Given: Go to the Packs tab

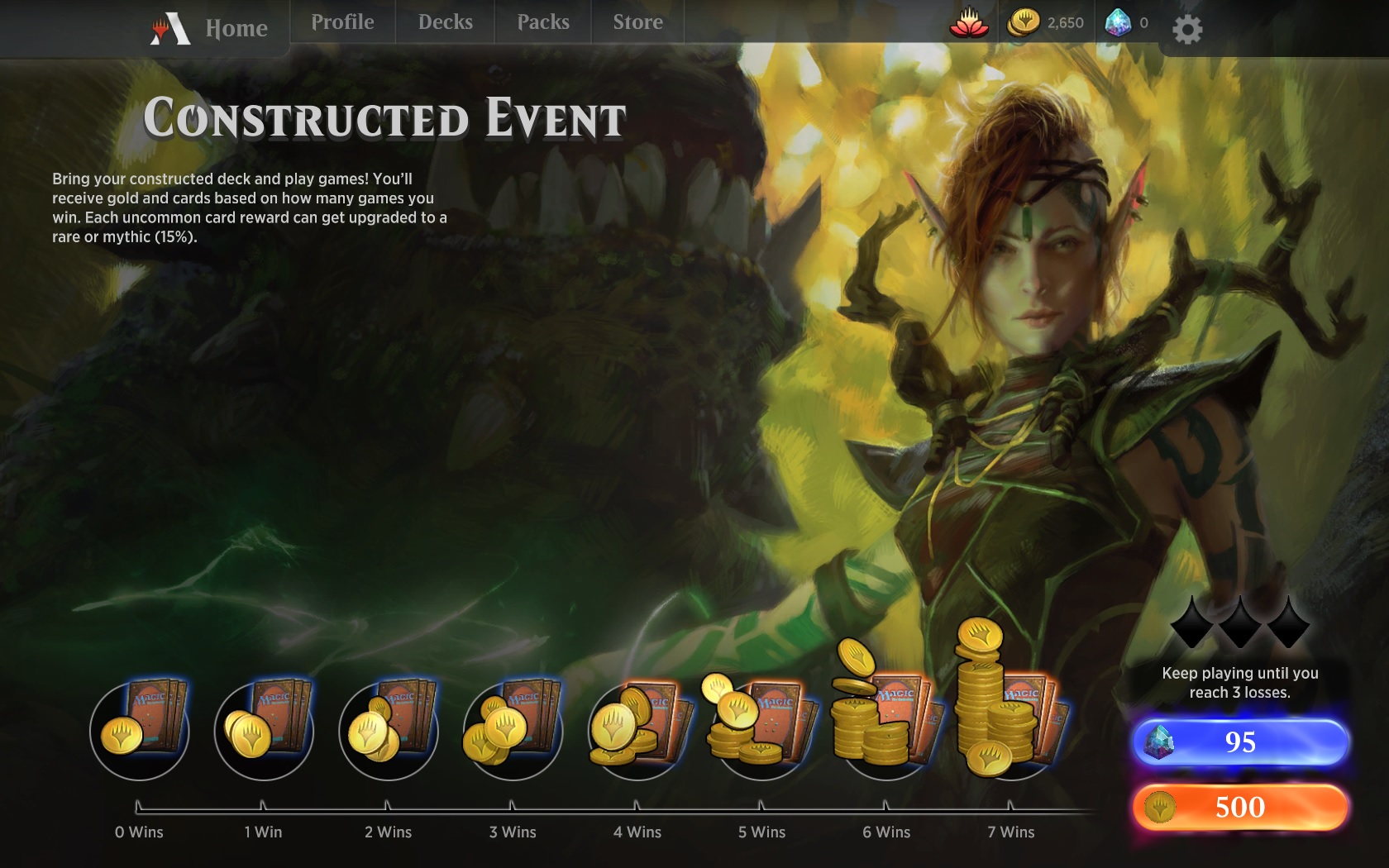Looking at the screenshot, I should (543, 22).
